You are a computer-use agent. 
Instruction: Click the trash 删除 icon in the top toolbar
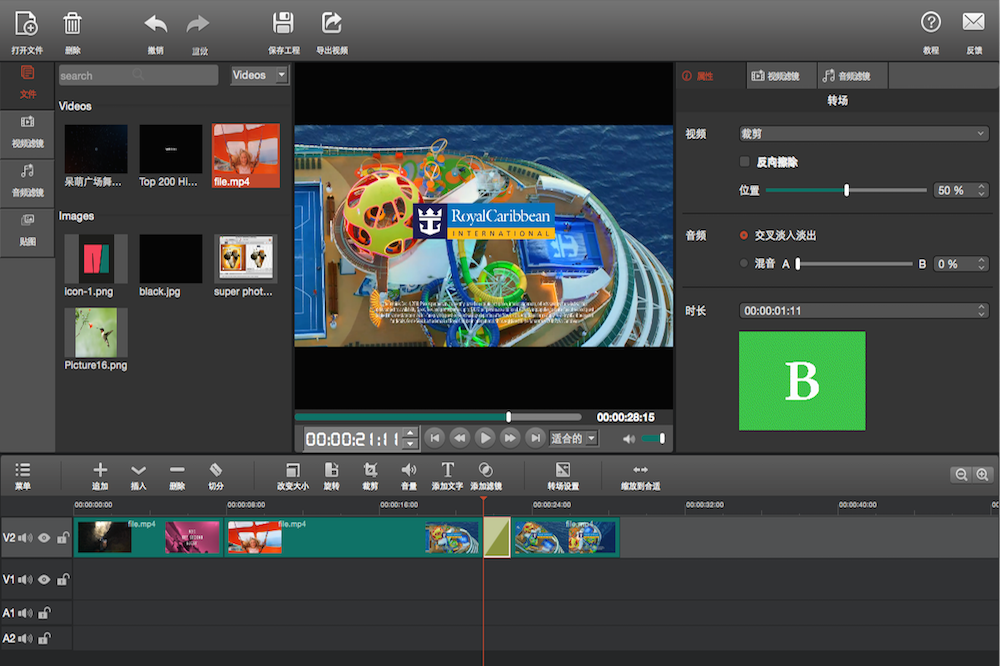click(x=72, y=24)
